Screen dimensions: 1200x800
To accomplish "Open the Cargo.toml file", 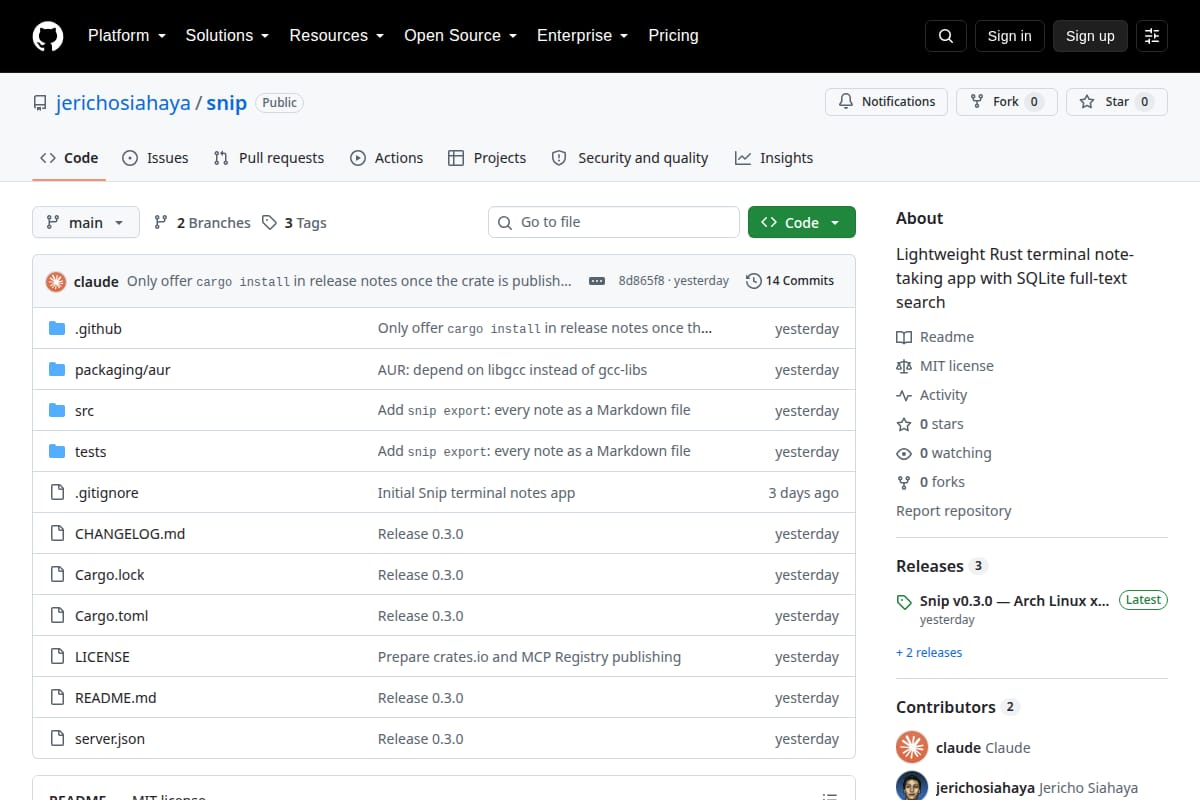I will tap(112, 616).
